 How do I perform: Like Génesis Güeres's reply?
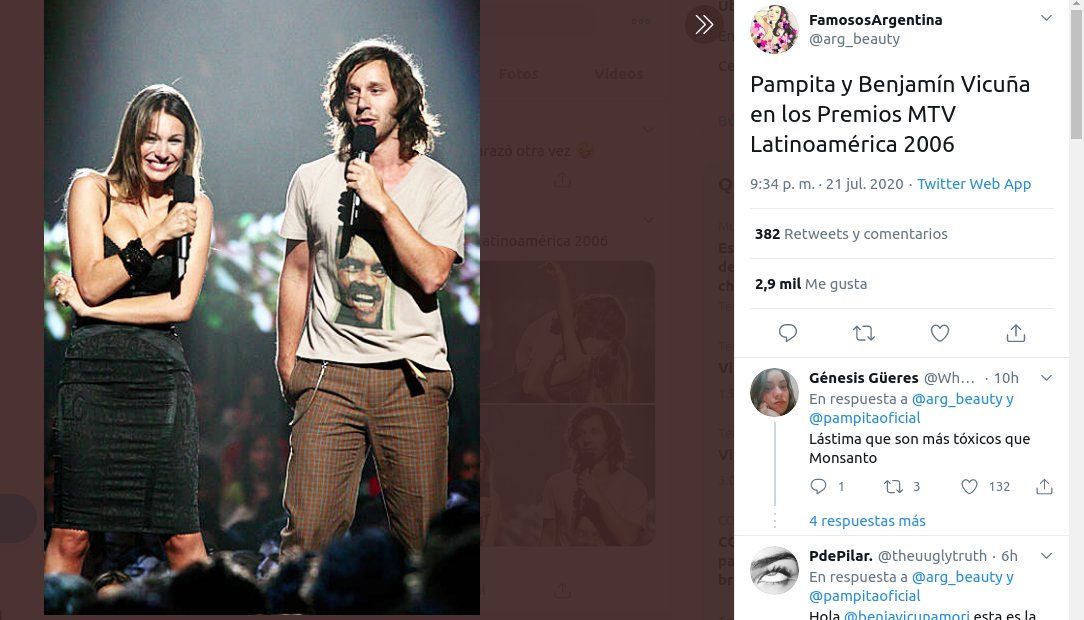pos(968,486)
